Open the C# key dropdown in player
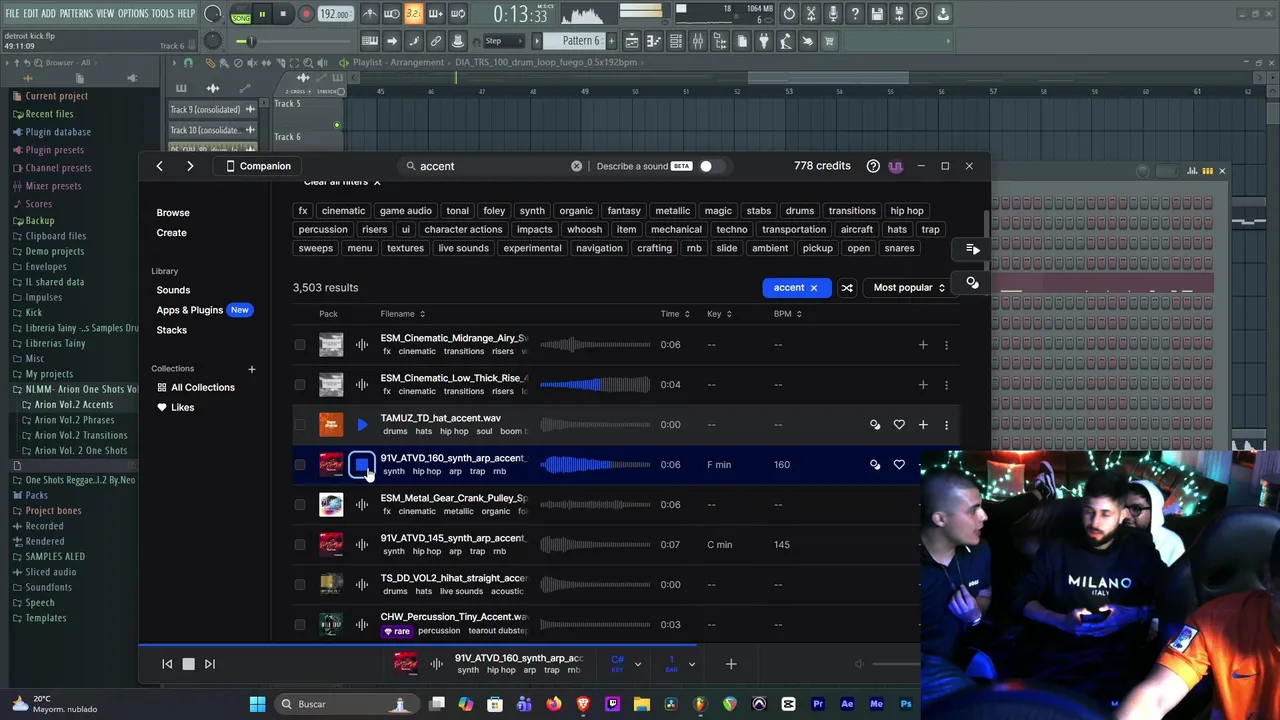The height and width of the screenshot is (720, 1280). [x=625, y=664]
